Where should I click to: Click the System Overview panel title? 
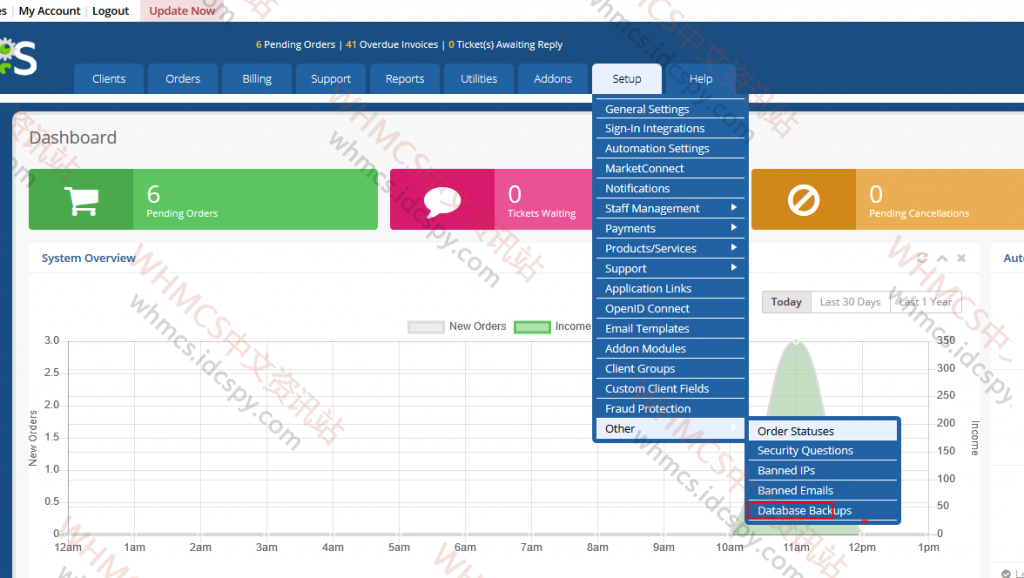[89, 258]
